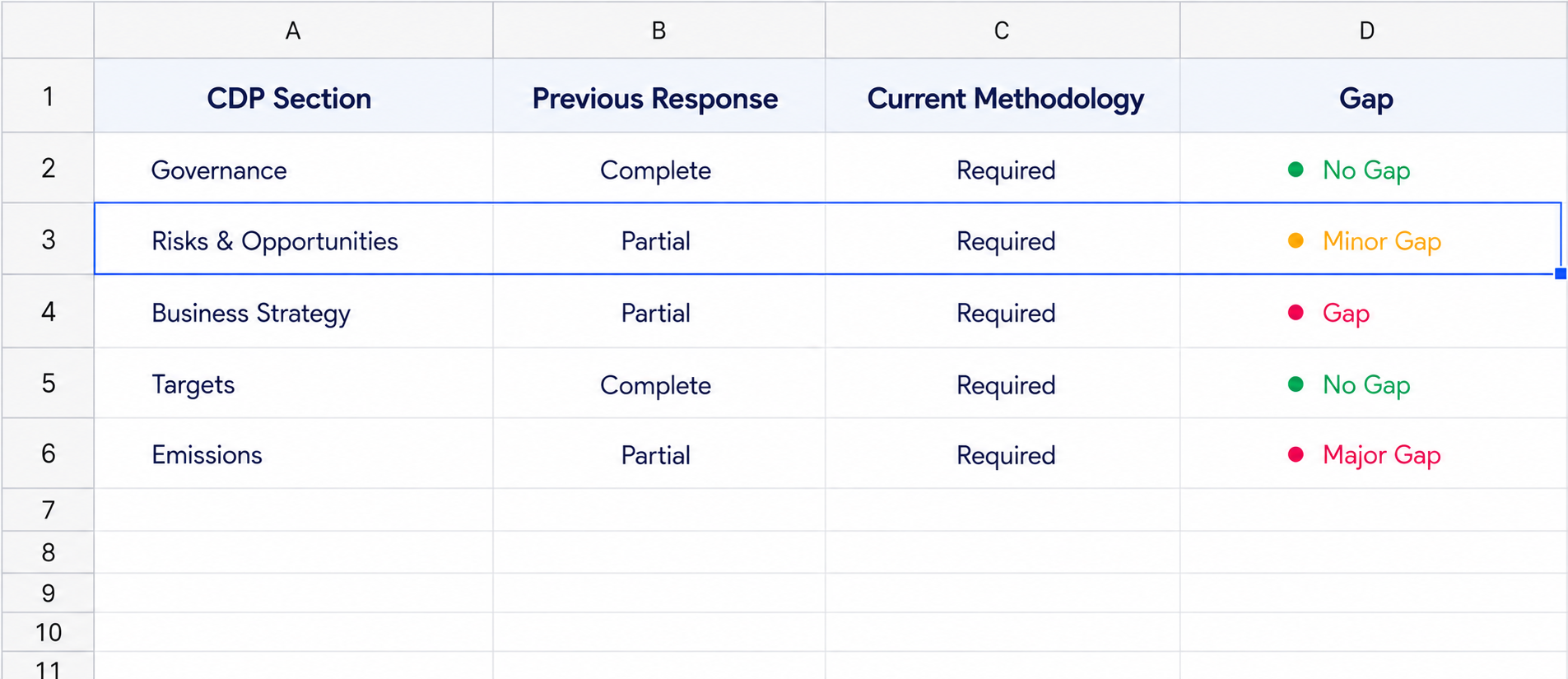The image size is (1568, 679).
Task: Select row 8 header
Action: pyautogui.click(x=48, y=552)
